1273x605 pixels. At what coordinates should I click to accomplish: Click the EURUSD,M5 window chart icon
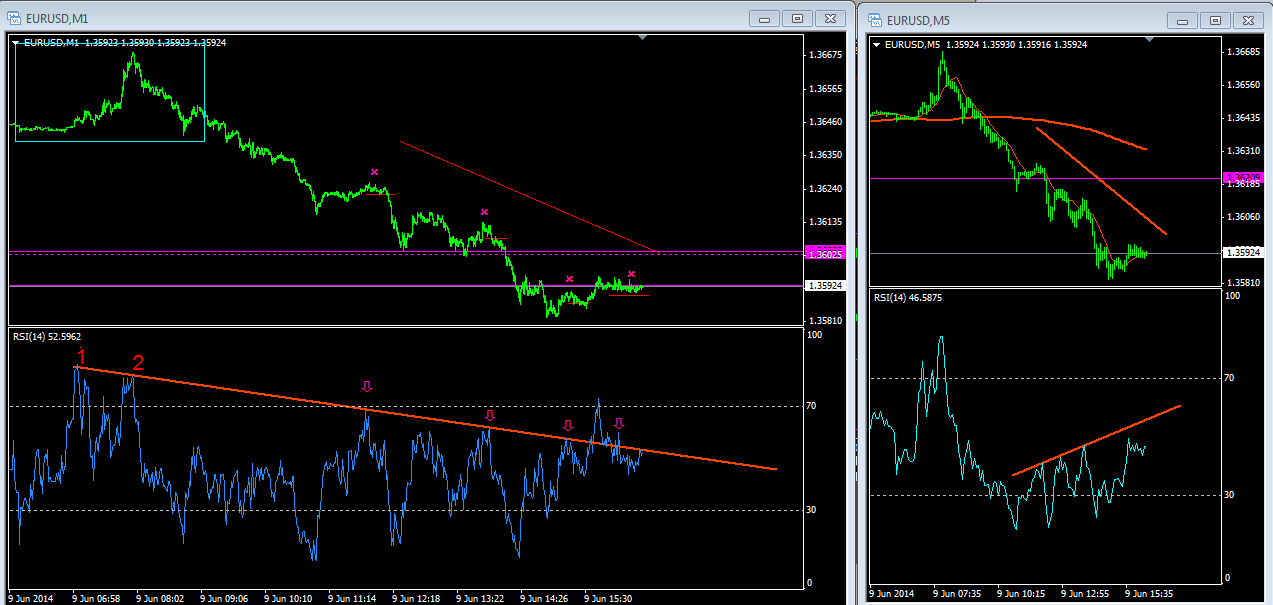[874, 19]
